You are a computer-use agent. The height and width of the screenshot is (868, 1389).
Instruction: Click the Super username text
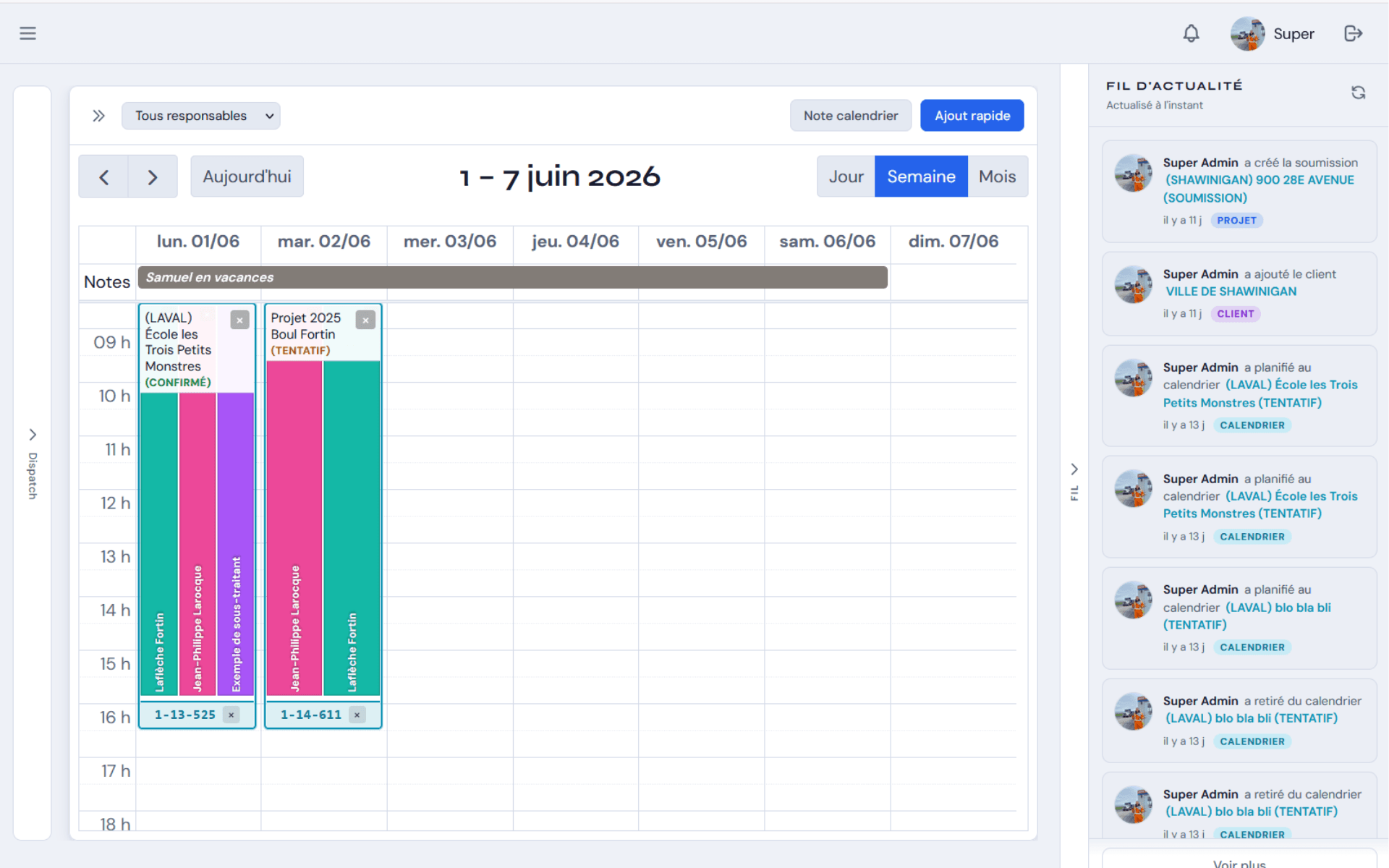pyautogui.click(x=1294, y=34)
